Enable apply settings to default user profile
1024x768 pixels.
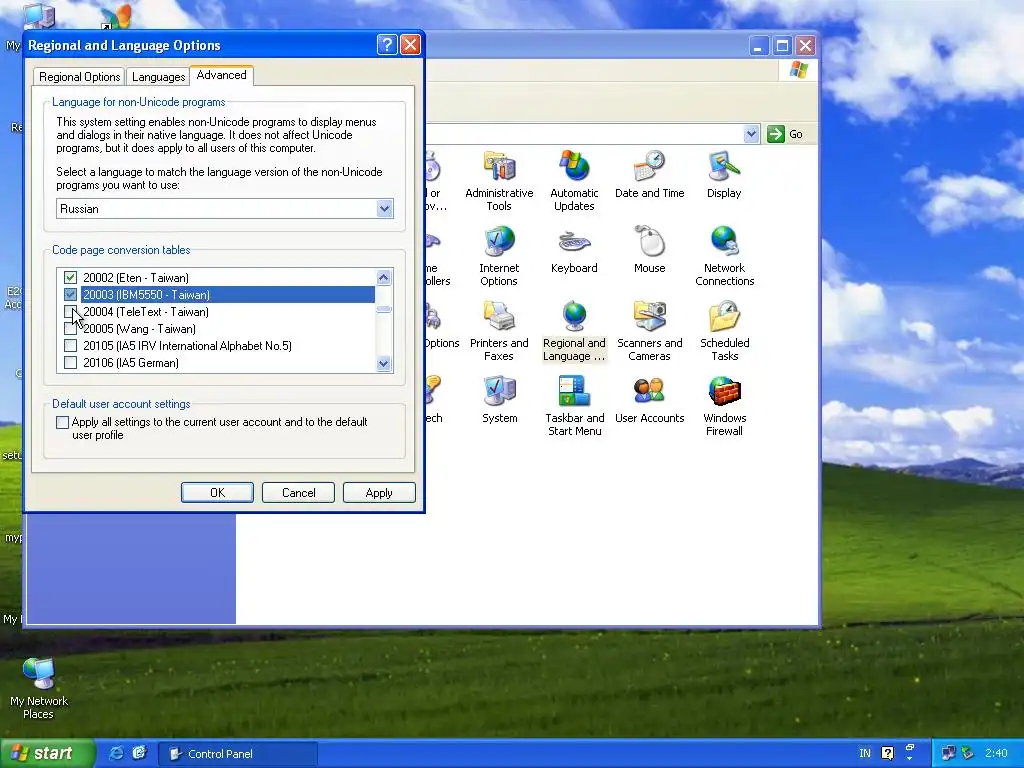(63, 423)
